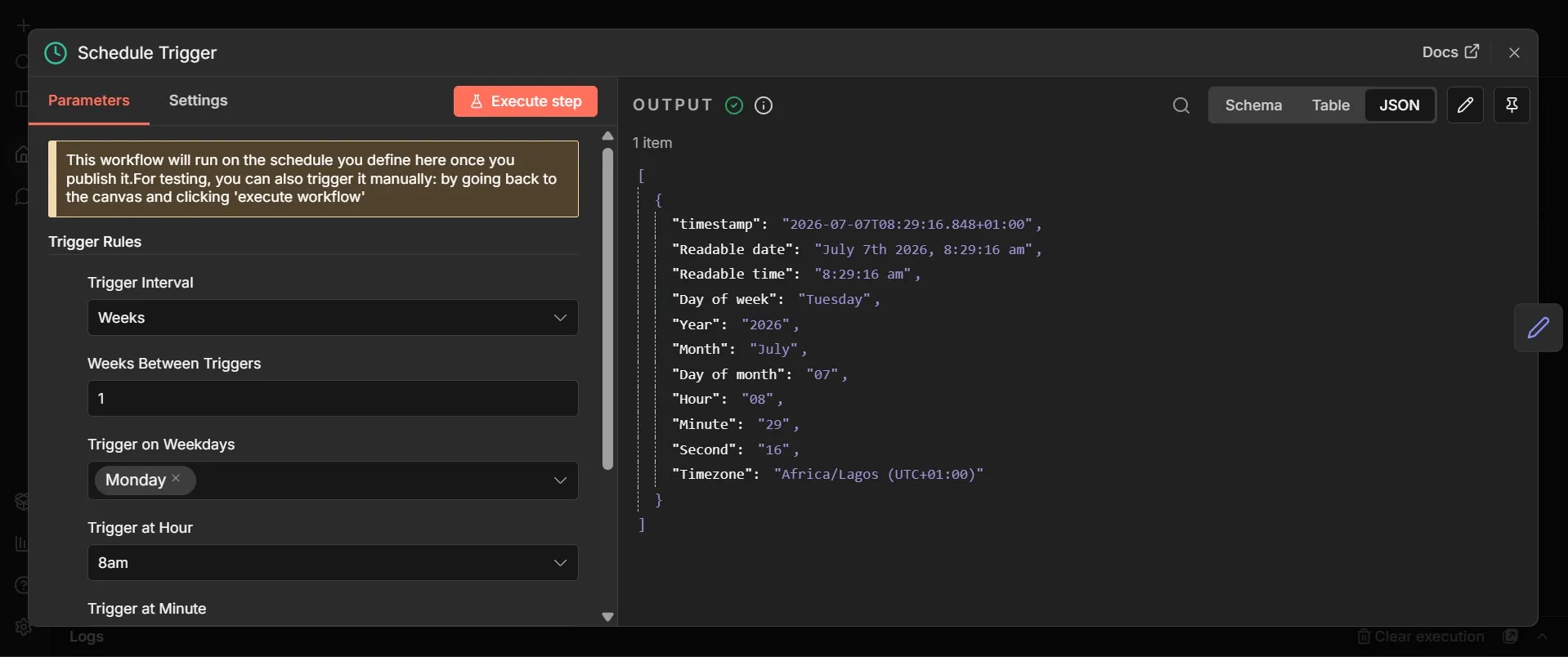1568x657 pixels.
Task: Click the Trigger at Minute label
Action: point(147,609)
